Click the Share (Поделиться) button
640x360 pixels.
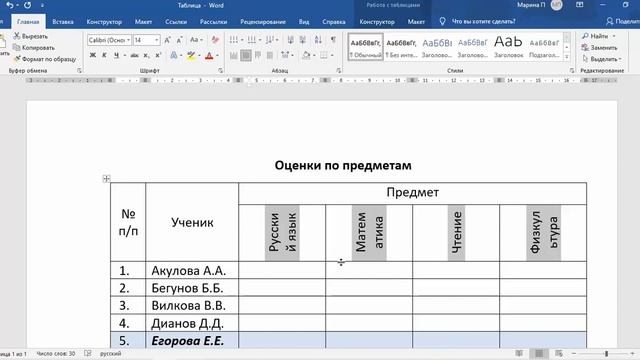tap(623, 21)
